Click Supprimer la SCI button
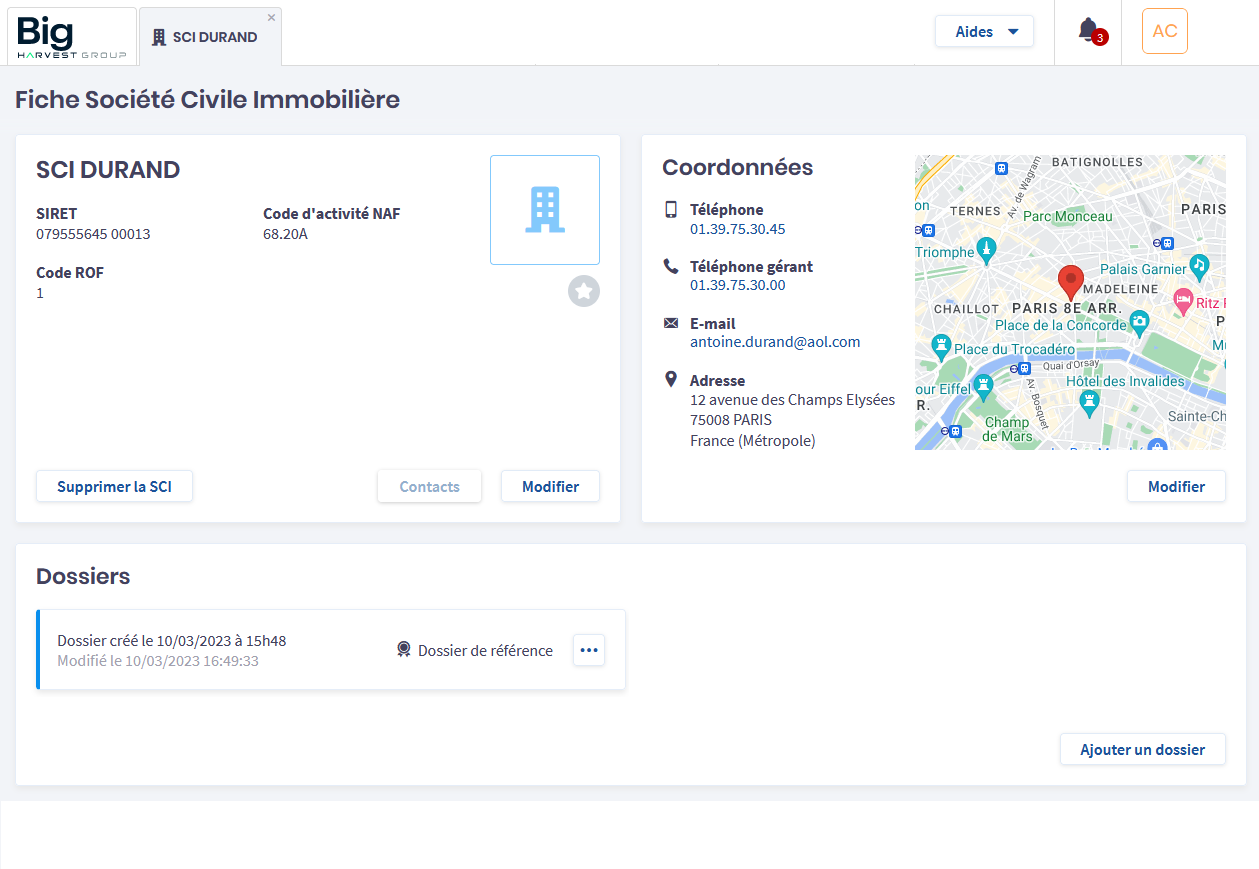 (114, 486)
